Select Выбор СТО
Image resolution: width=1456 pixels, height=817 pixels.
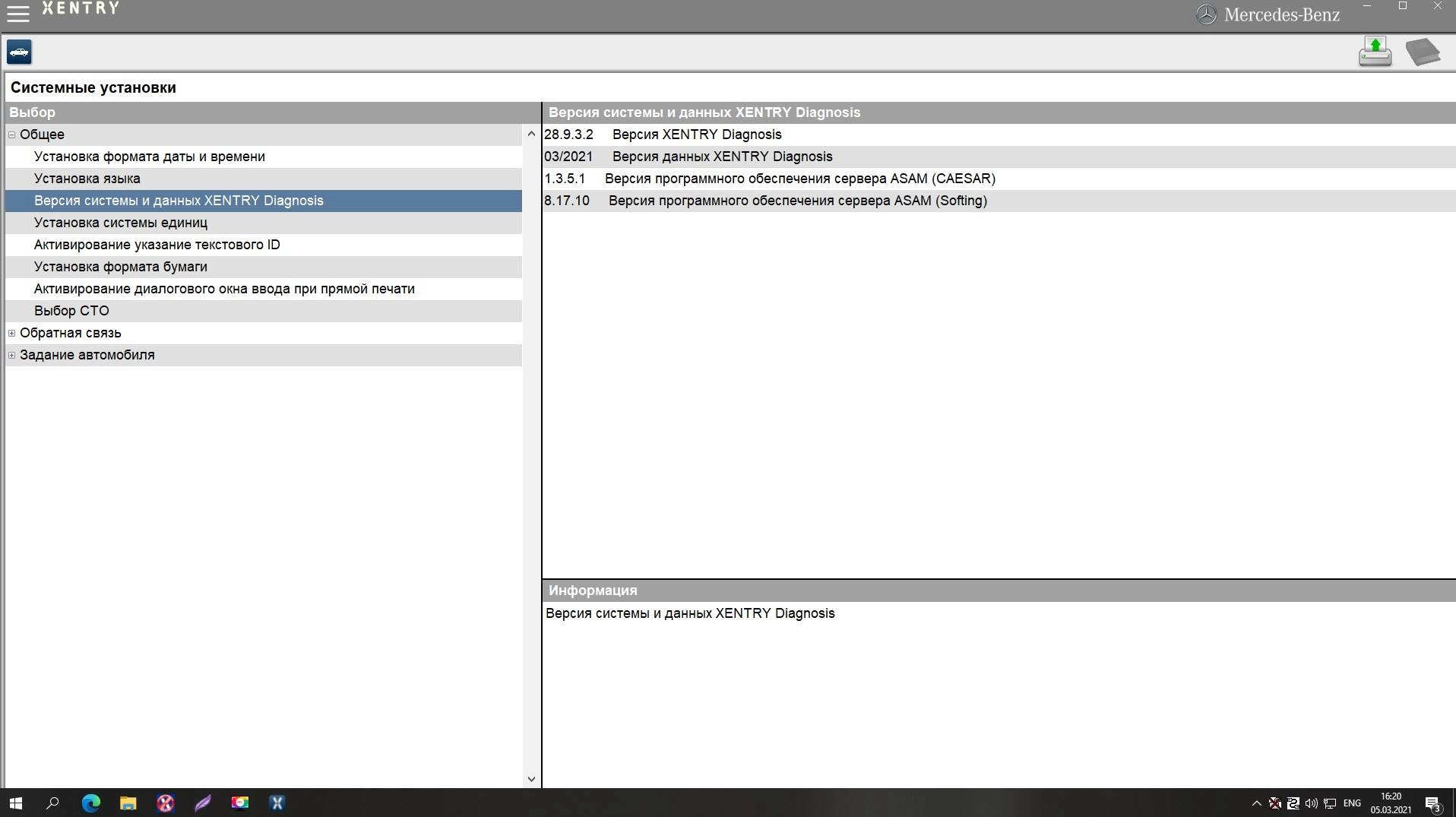[263, 311]
